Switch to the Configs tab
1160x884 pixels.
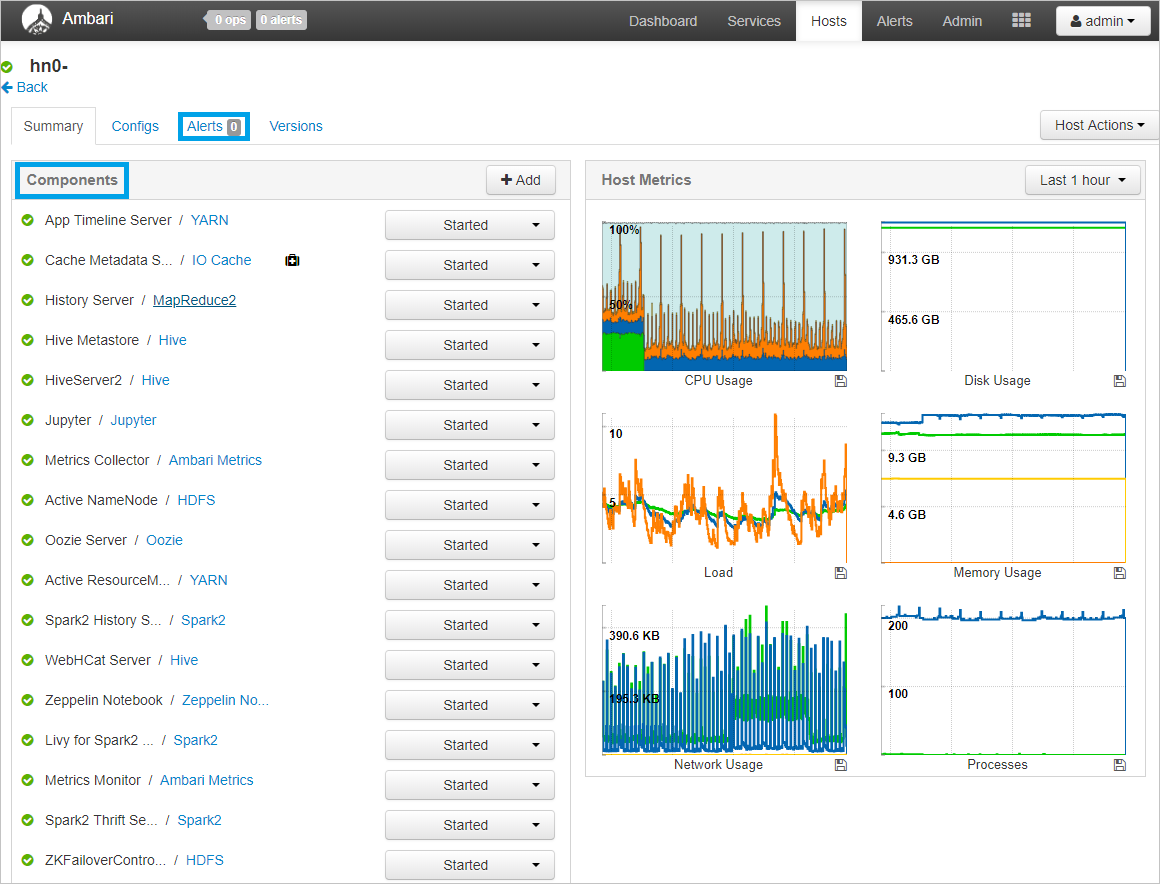(x=135, y=126)
